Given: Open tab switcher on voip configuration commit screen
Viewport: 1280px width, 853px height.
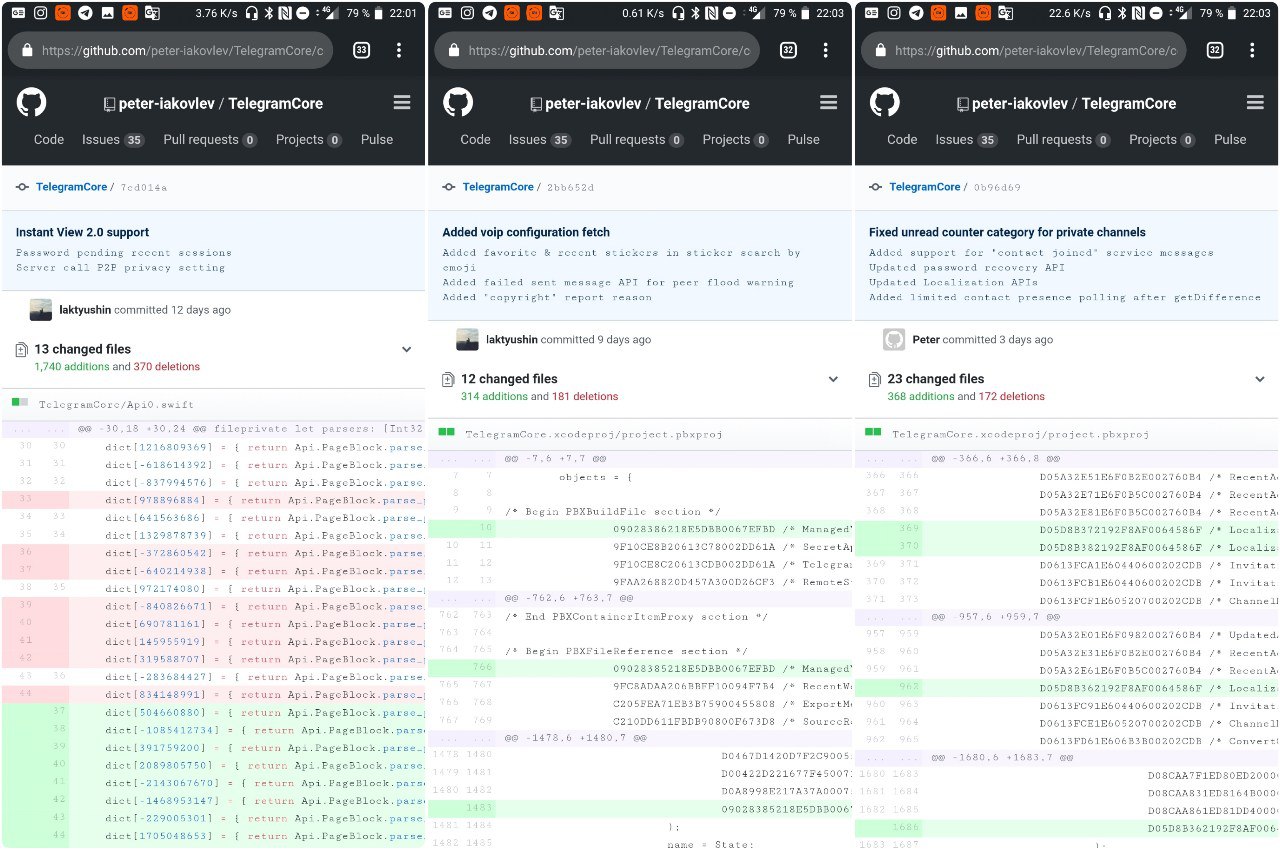Looking at the screenshot, I should point(788,50).
